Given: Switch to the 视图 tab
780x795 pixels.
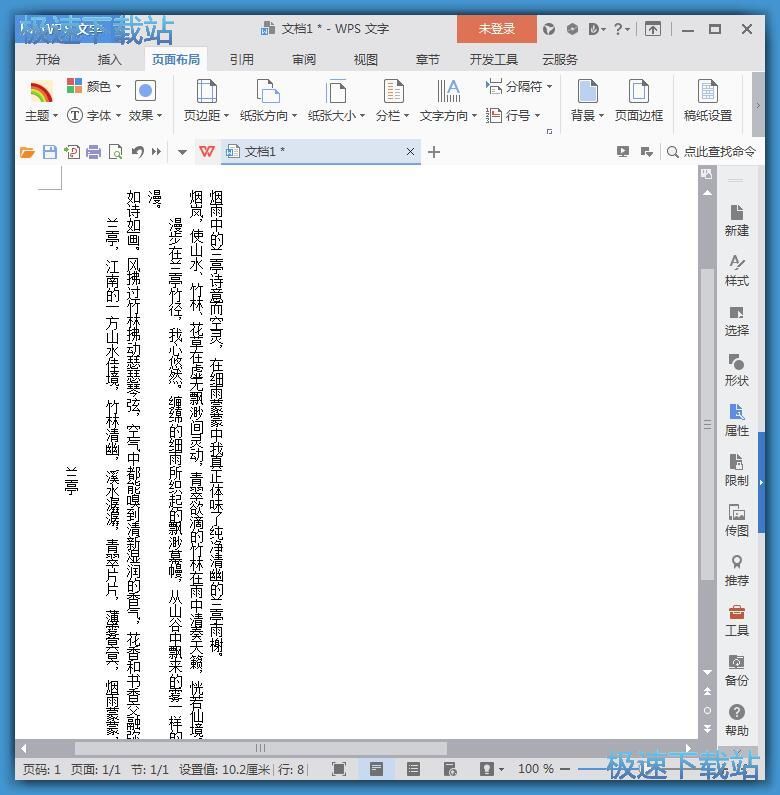Looking at the screenshot, I should pyautogui.click(x=366, y=59).
